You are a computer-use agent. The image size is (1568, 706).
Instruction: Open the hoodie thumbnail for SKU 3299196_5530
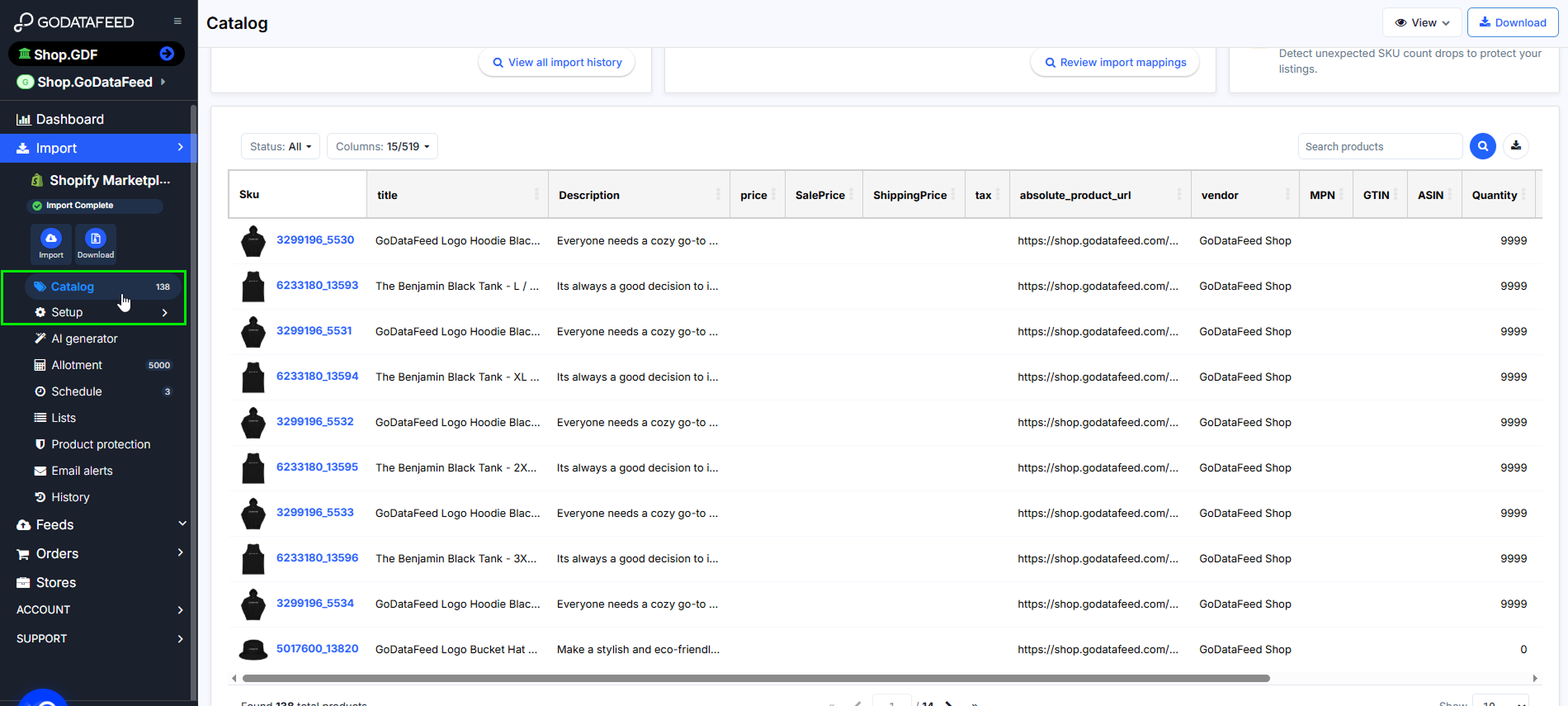pos(253,241)
